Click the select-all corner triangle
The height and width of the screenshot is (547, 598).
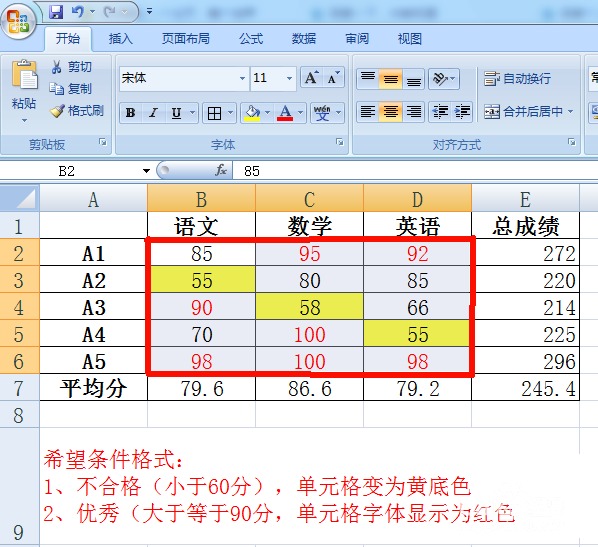pyautogui.click(x=20, y=198)
